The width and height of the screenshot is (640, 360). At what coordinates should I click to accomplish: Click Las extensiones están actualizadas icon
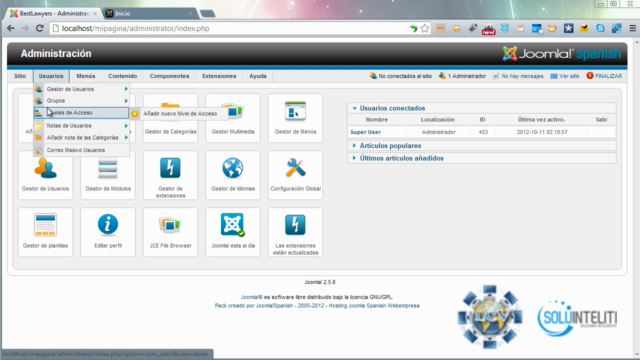pyautogui.click(x=296, y=232)
